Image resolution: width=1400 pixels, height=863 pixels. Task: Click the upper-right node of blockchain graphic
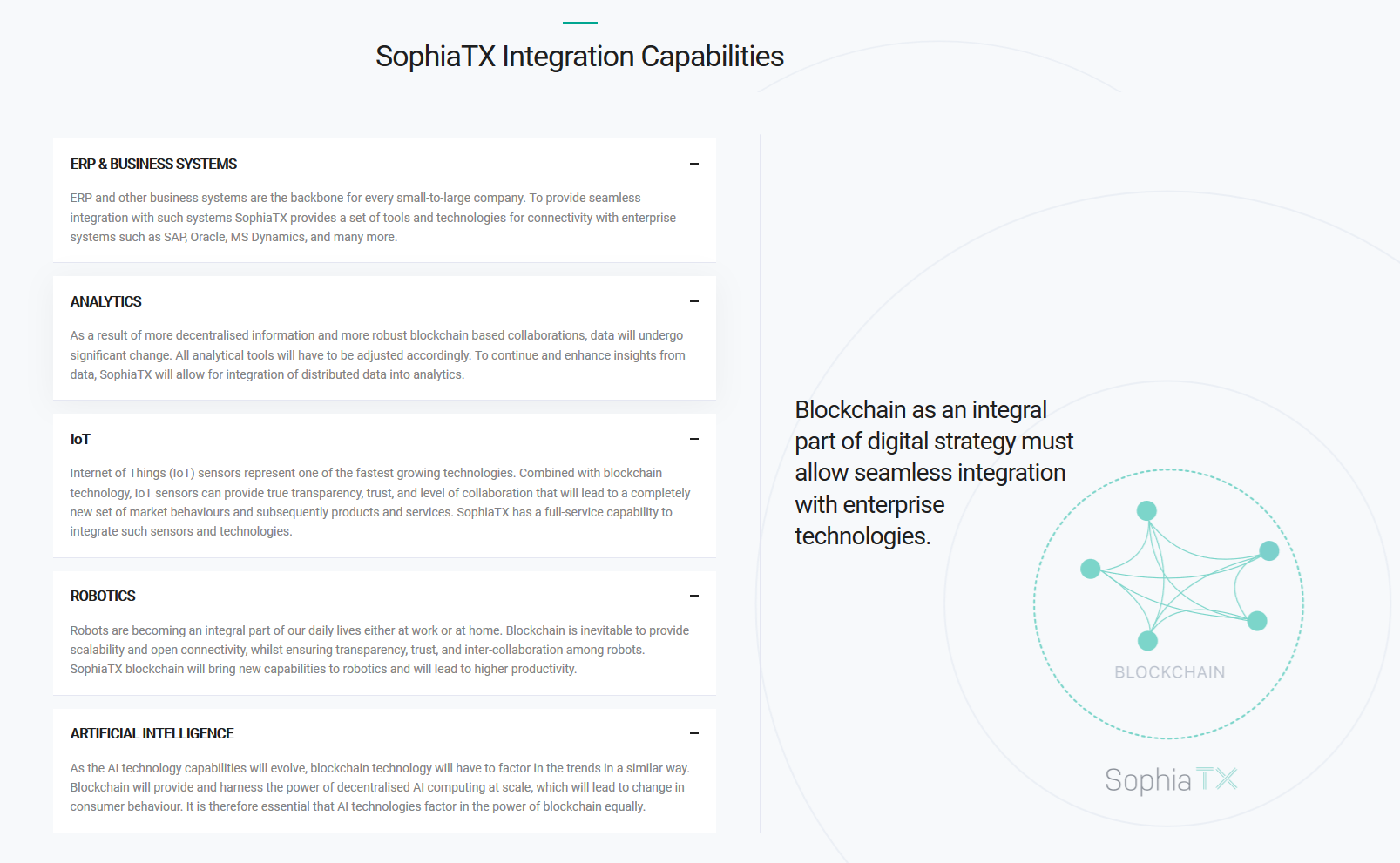(x=1269, y=550)
